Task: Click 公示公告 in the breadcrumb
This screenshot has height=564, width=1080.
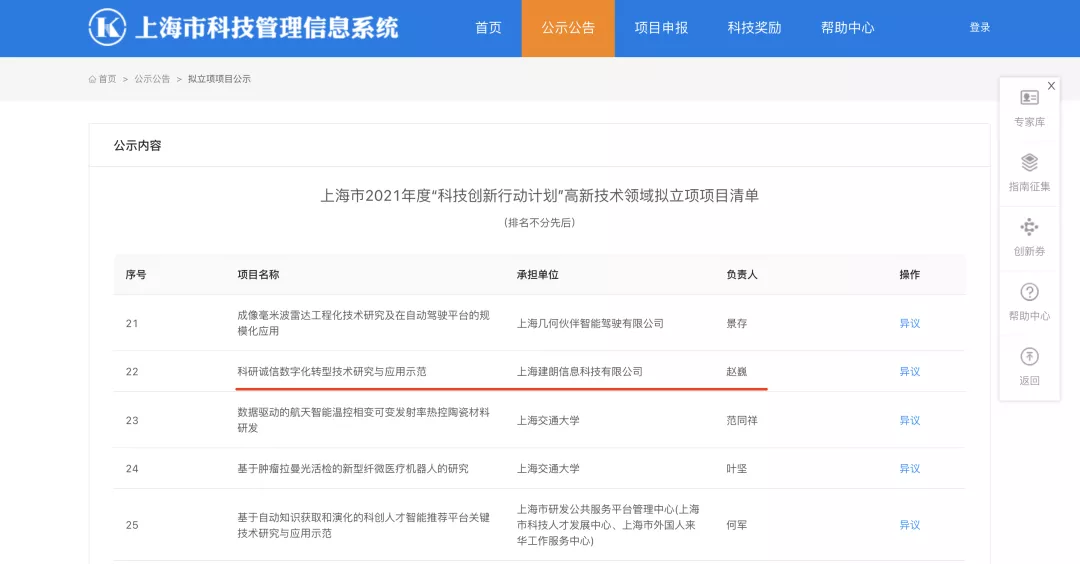Action: (152, 79)
